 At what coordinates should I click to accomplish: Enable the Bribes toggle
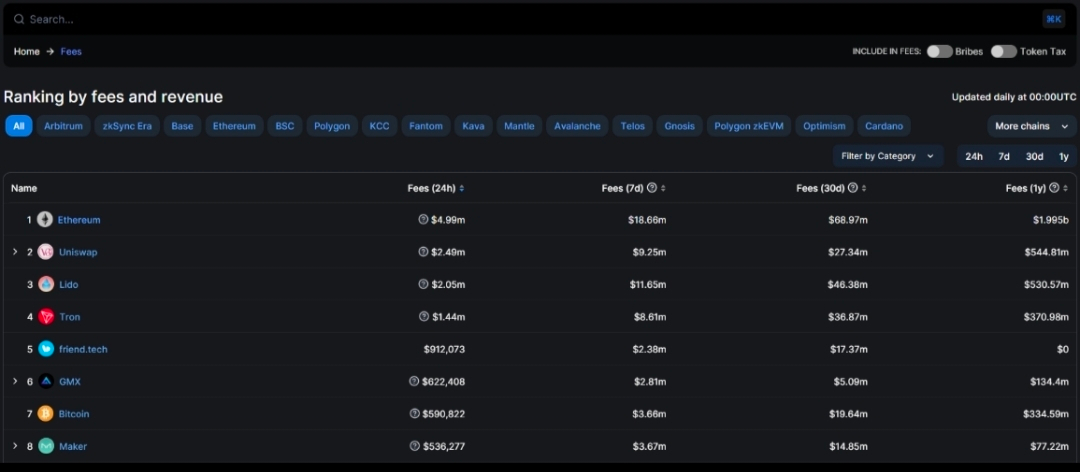939,51
